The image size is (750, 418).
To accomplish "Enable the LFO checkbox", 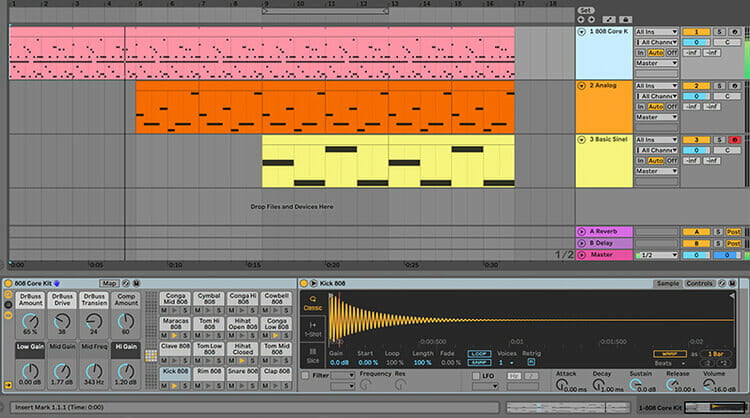I will [x=475, y=375].
